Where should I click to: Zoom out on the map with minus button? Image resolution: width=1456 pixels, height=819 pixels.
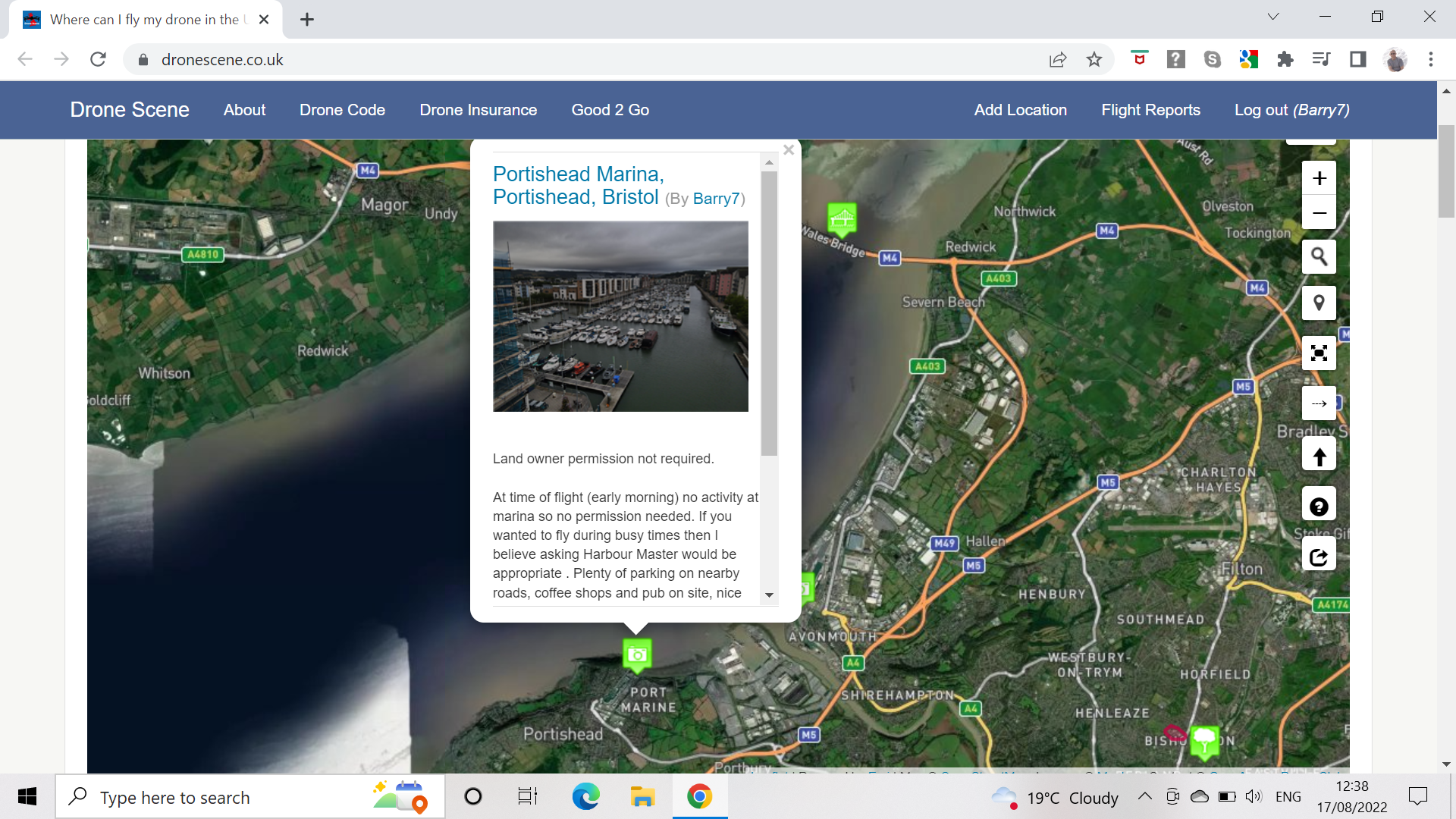(1319, 213)
